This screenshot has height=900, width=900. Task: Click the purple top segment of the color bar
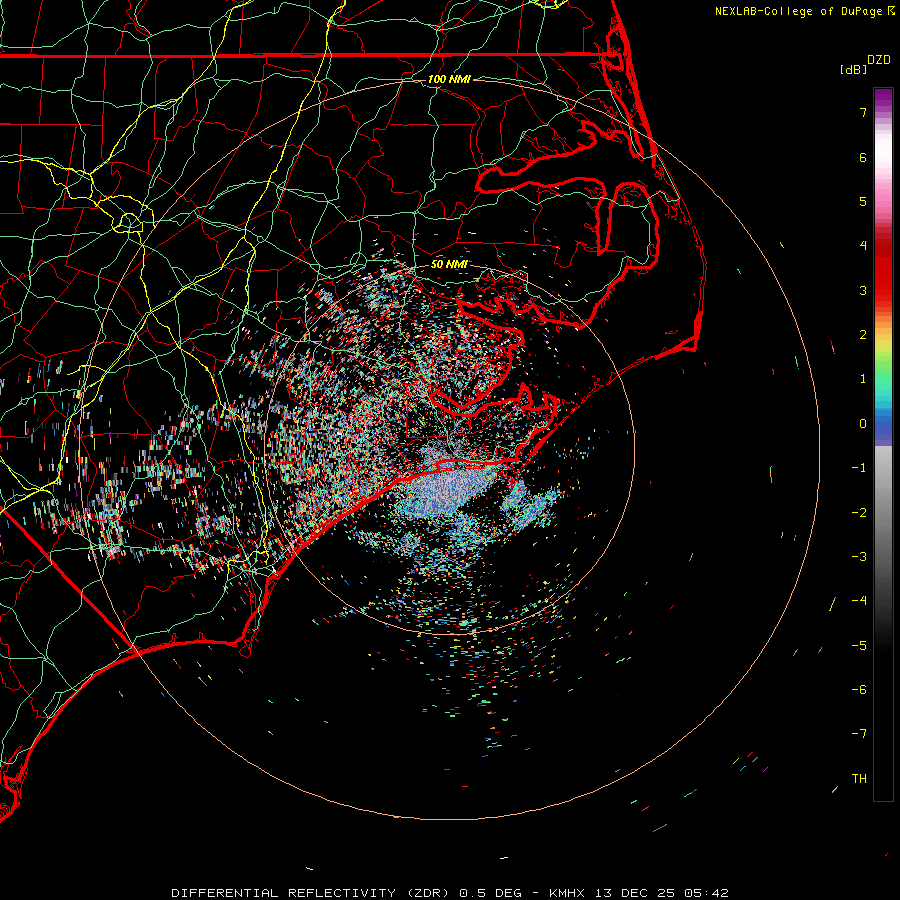click(x=883, y=99)
